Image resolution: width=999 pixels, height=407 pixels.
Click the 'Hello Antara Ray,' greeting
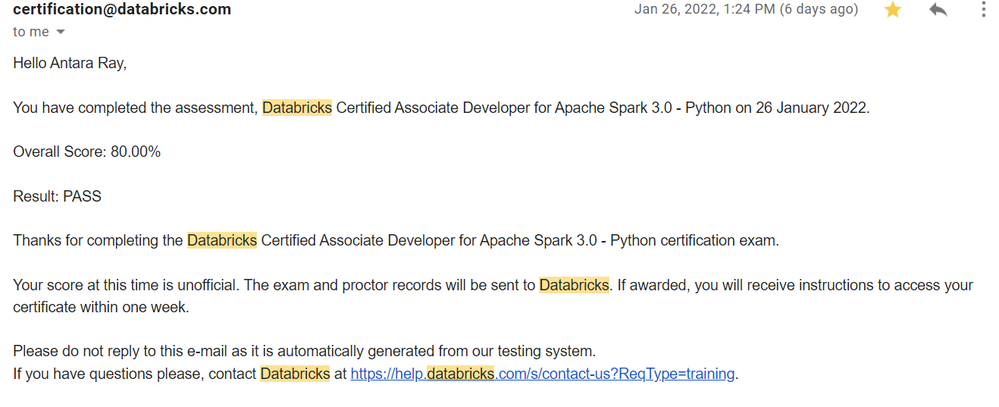[70, 63]
